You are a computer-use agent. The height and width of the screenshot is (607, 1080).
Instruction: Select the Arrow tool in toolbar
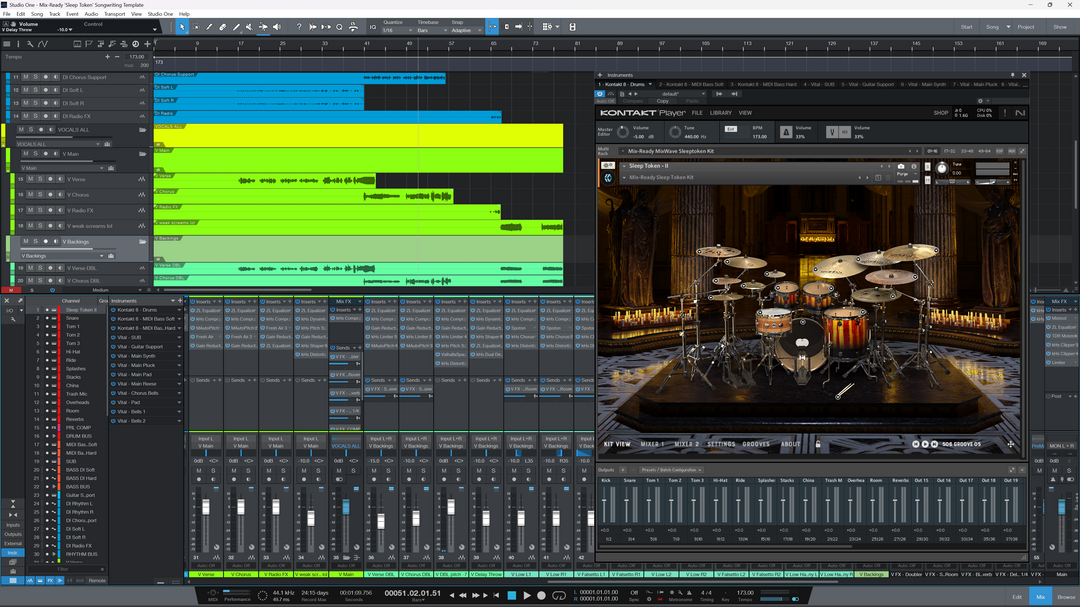point(183,27)
